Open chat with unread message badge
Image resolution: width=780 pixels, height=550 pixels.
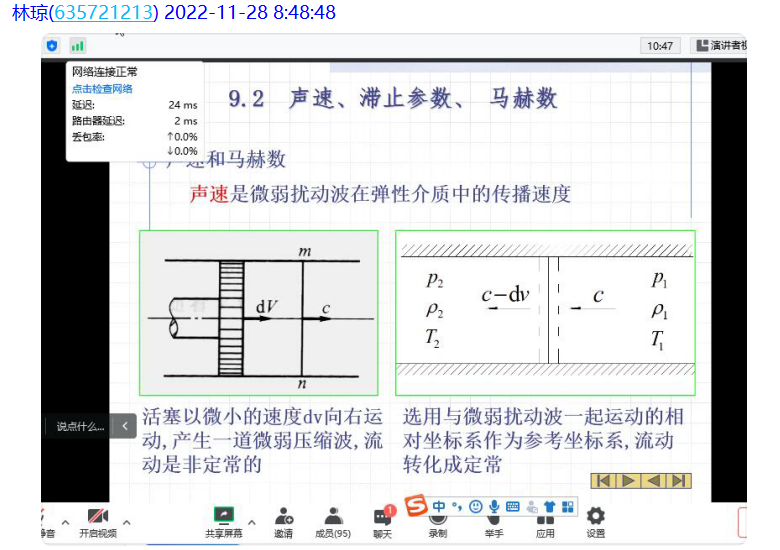[382, 520]
